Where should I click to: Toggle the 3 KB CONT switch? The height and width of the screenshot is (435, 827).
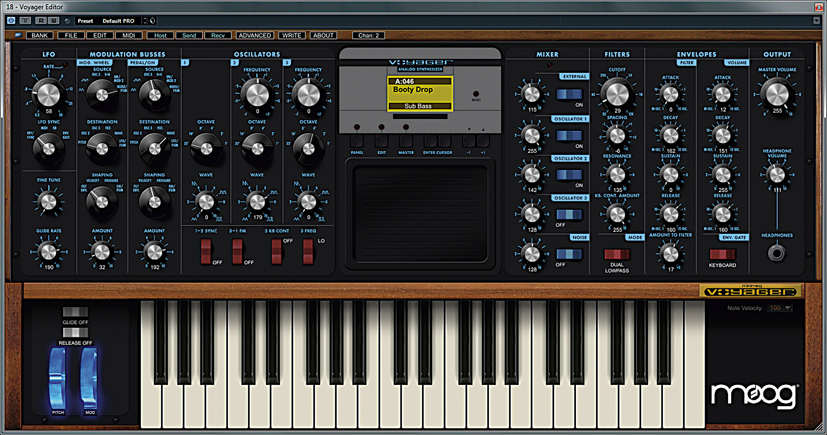(x=276, y=251)
